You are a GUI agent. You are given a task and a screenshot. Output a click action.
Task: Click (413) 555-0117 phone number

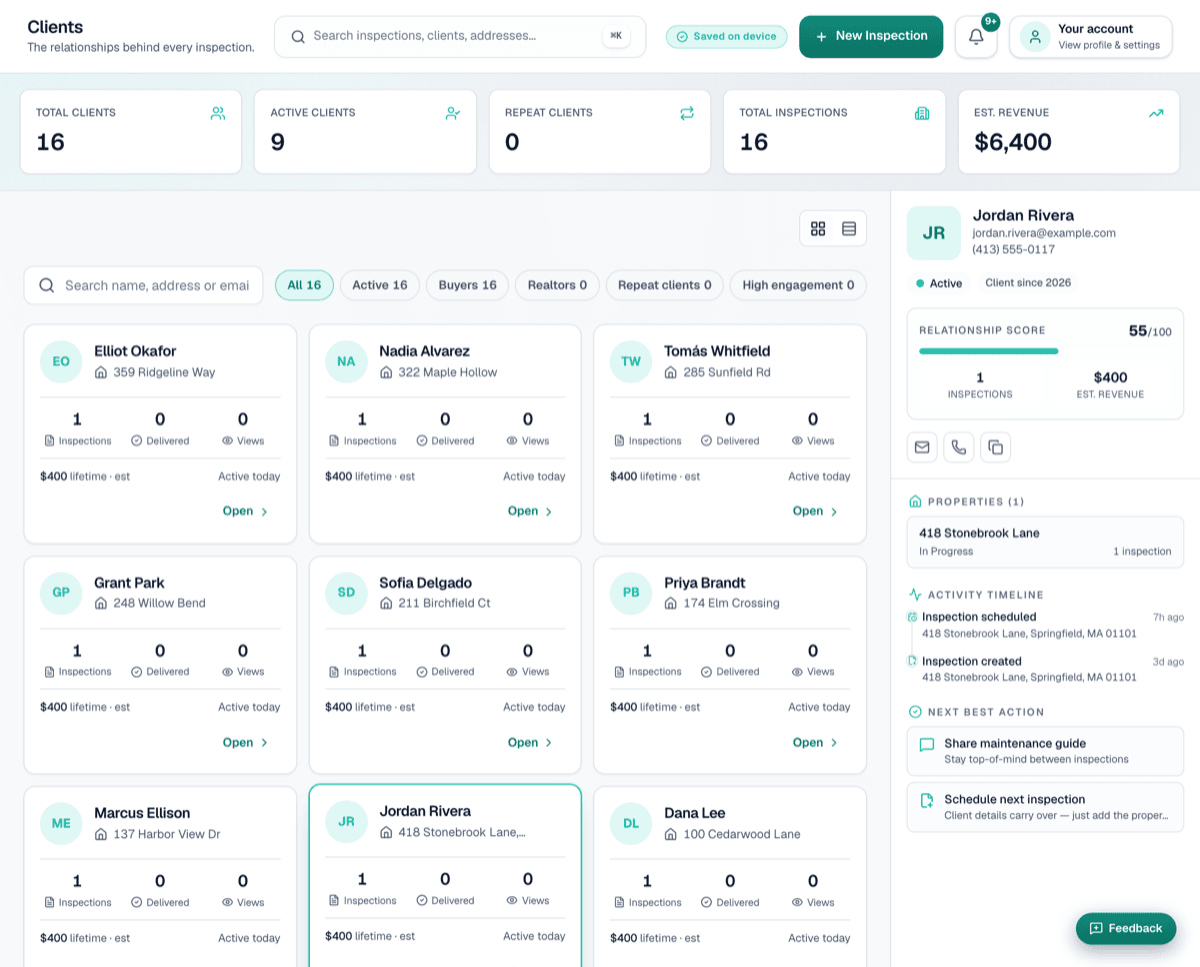(1013, 250)
